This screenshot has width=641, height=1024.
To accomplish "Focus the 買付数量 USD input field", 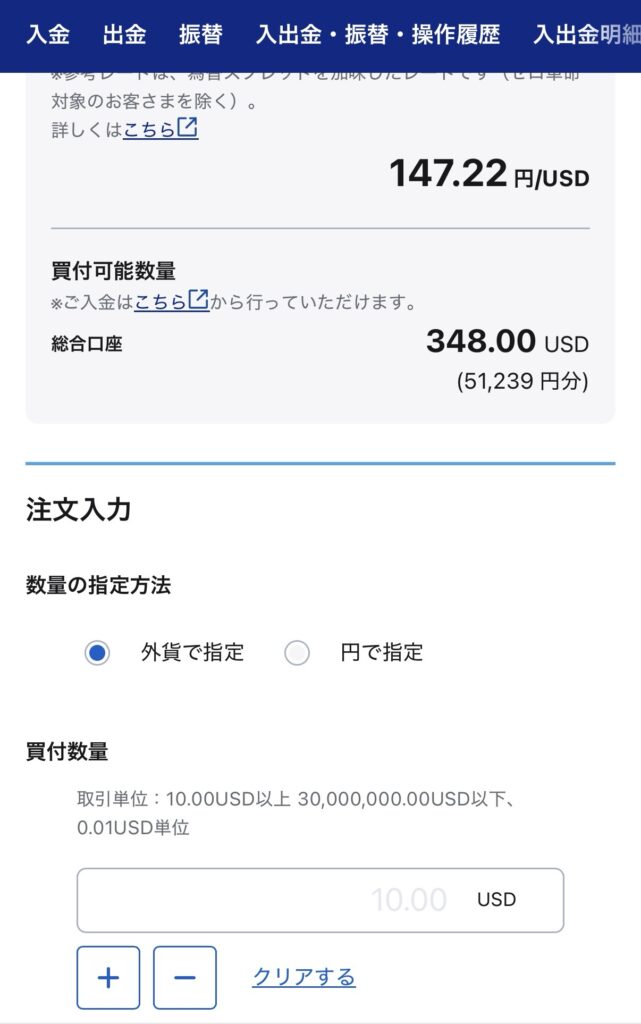I will click(320, 900).
